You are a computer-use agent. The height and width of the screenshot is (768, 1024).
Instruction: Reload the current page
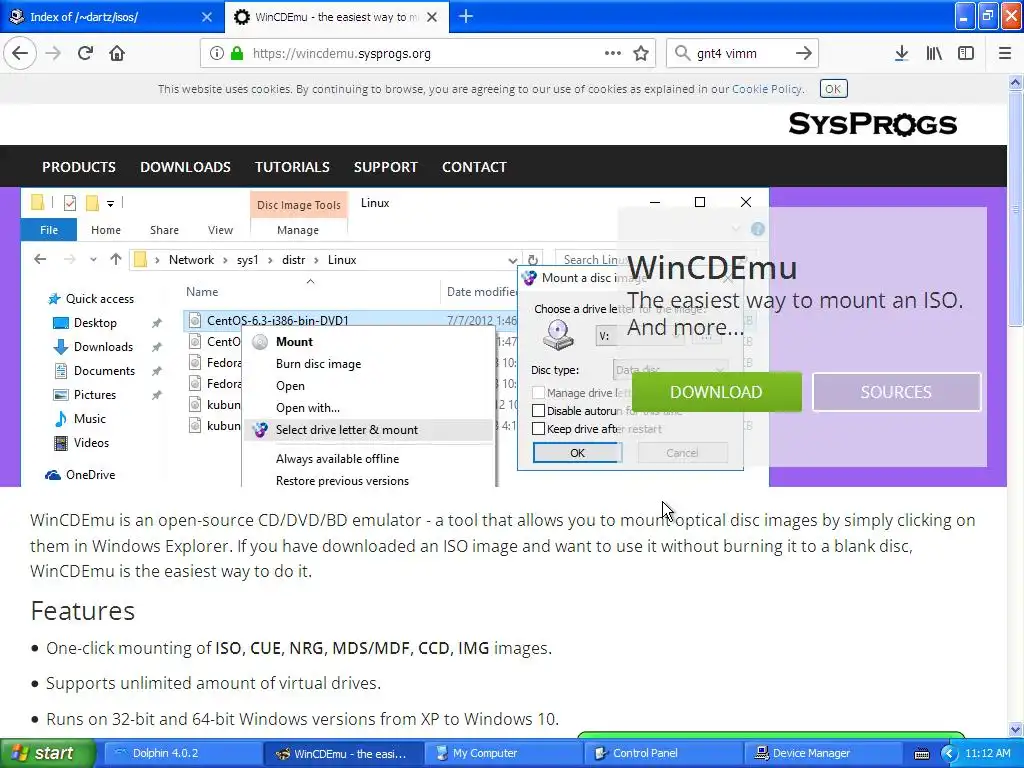[x=85, y=53]
